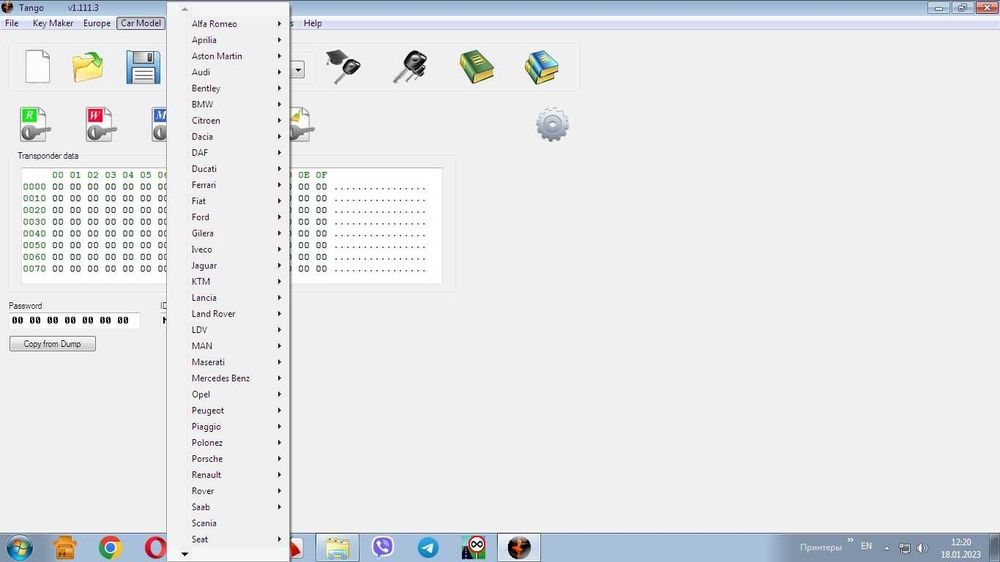Expand the Aston Martin submenu
1000x562 pixels.
coord(228,56)
